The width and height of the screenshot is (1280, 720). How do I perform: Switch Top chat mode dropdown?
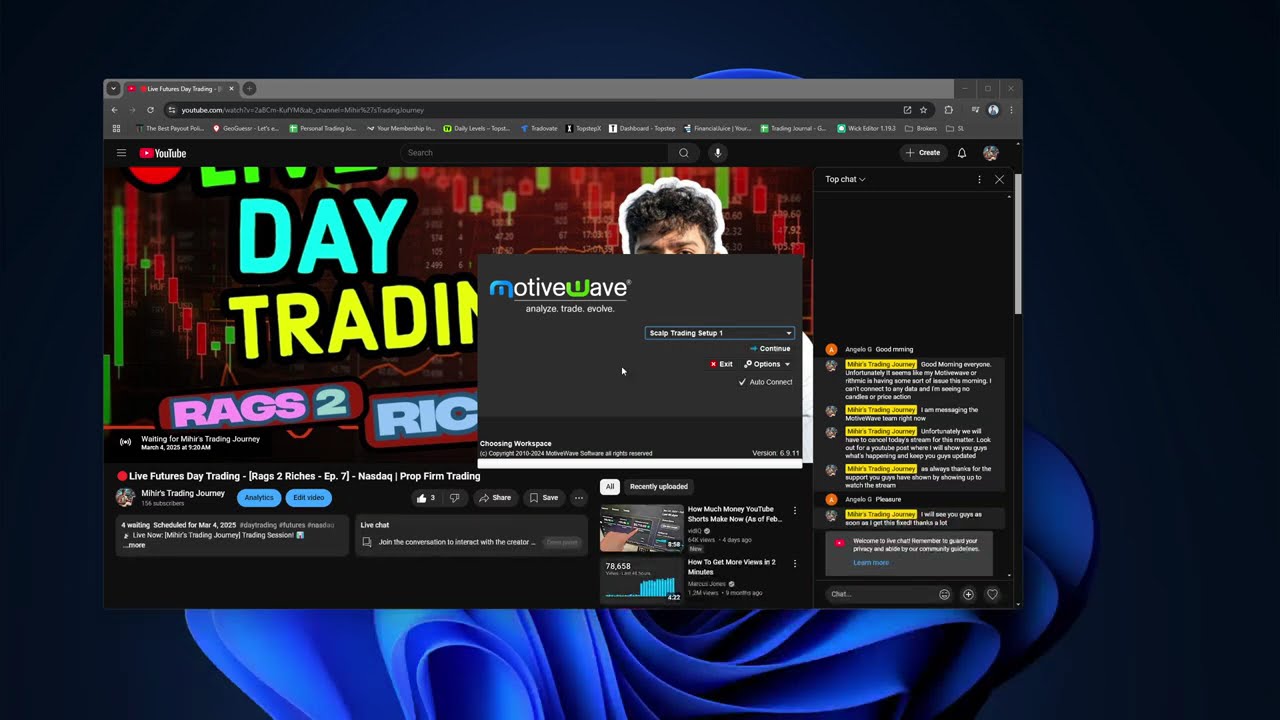[845, 179]
